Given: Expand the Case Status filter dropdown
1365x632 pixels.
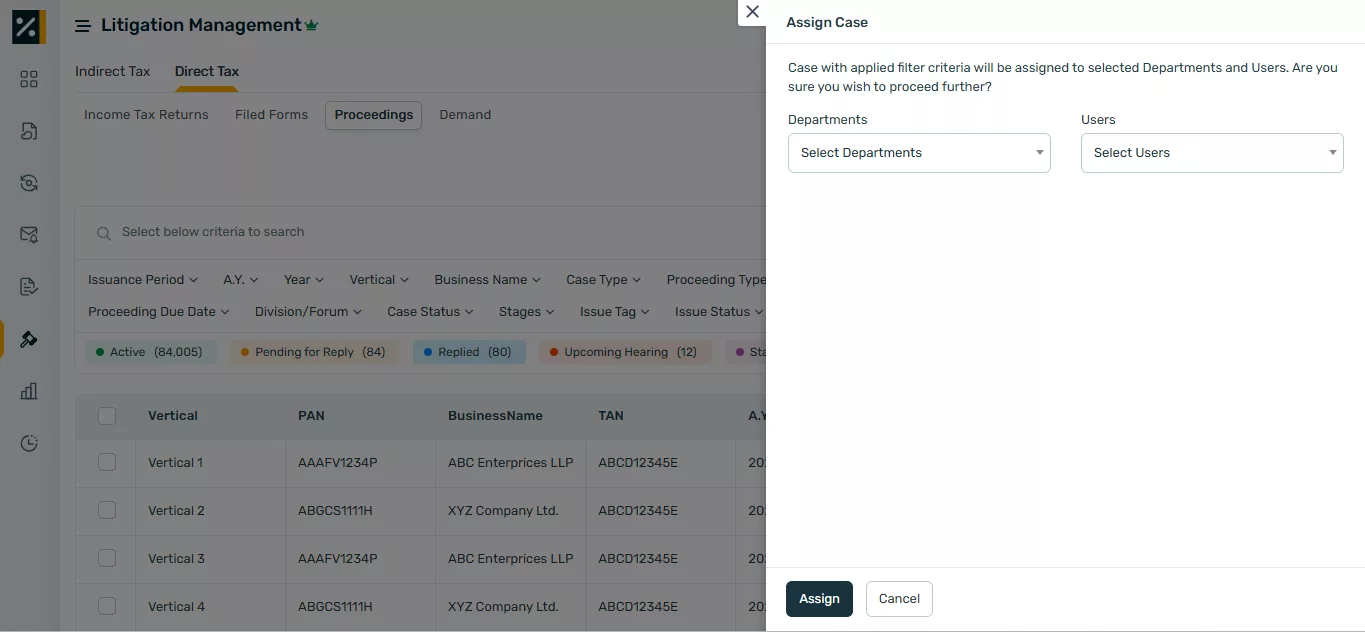Looking at the screenshot, I should [x=430, y=312].
